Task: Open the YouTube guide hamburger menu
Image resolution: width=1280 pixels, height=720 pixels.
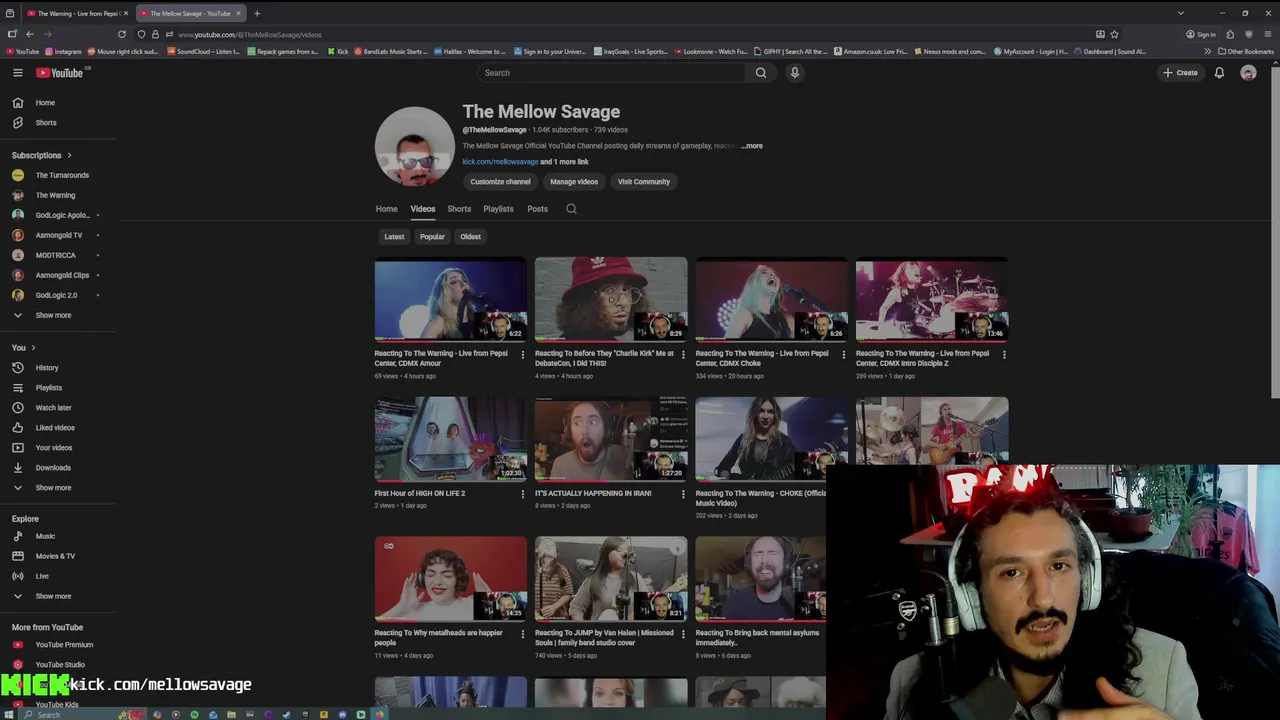Action: pos(17,72)
